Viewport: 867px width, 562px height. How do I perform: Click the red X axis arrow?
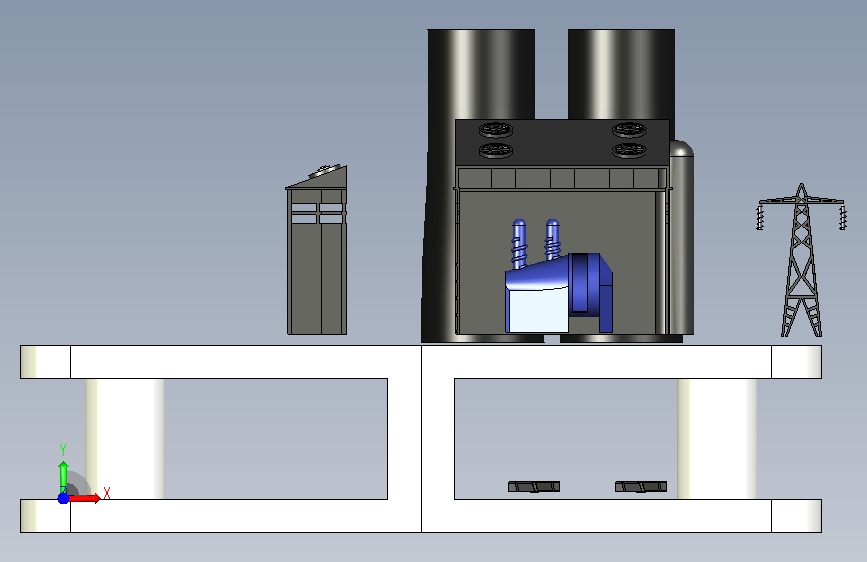click(86, 498)
